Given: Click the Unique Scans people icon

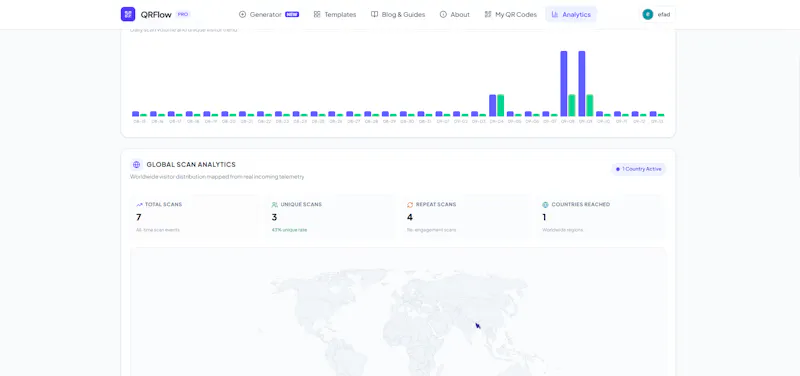Looking at the screenshot, I should point(275,205).
